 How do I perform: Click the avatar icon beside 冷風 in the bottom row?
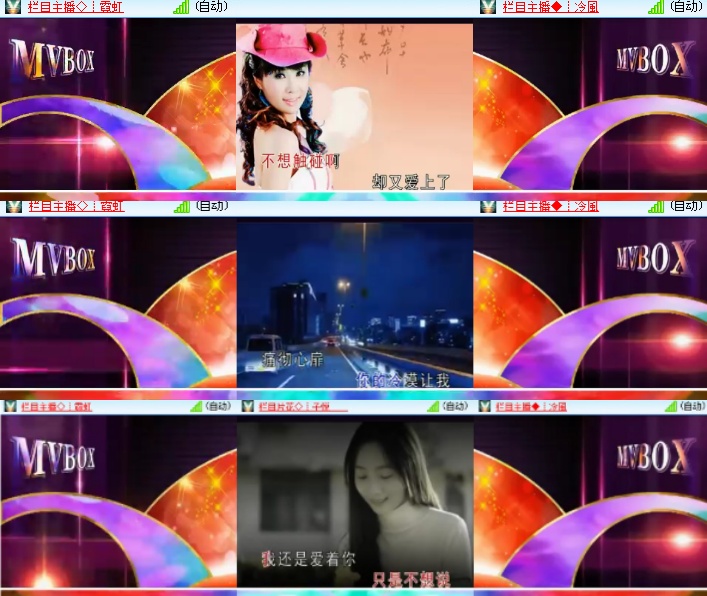(x=485, y=406)
